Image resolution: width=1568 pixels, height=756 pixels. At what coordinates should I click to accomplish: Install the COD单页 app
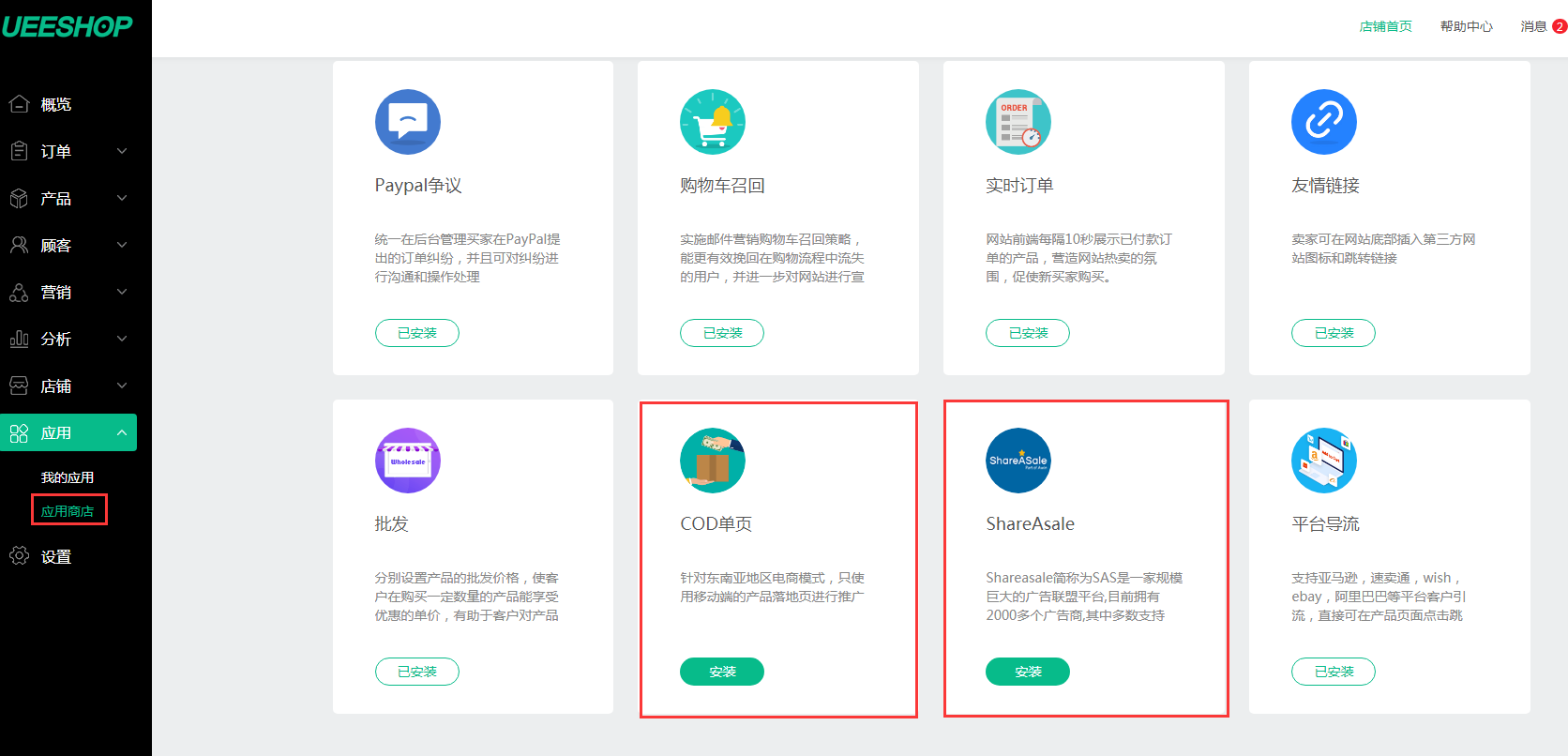(x=722, y=672)
